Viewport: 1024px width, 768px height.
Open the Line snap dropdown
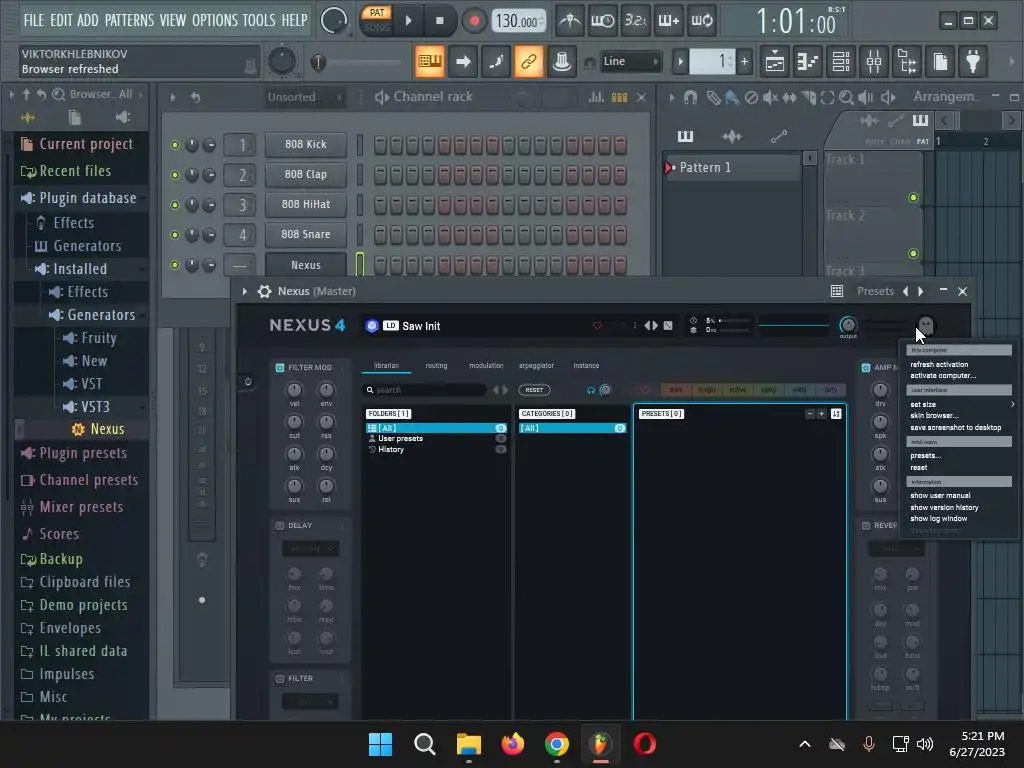(x=630, y=61)
